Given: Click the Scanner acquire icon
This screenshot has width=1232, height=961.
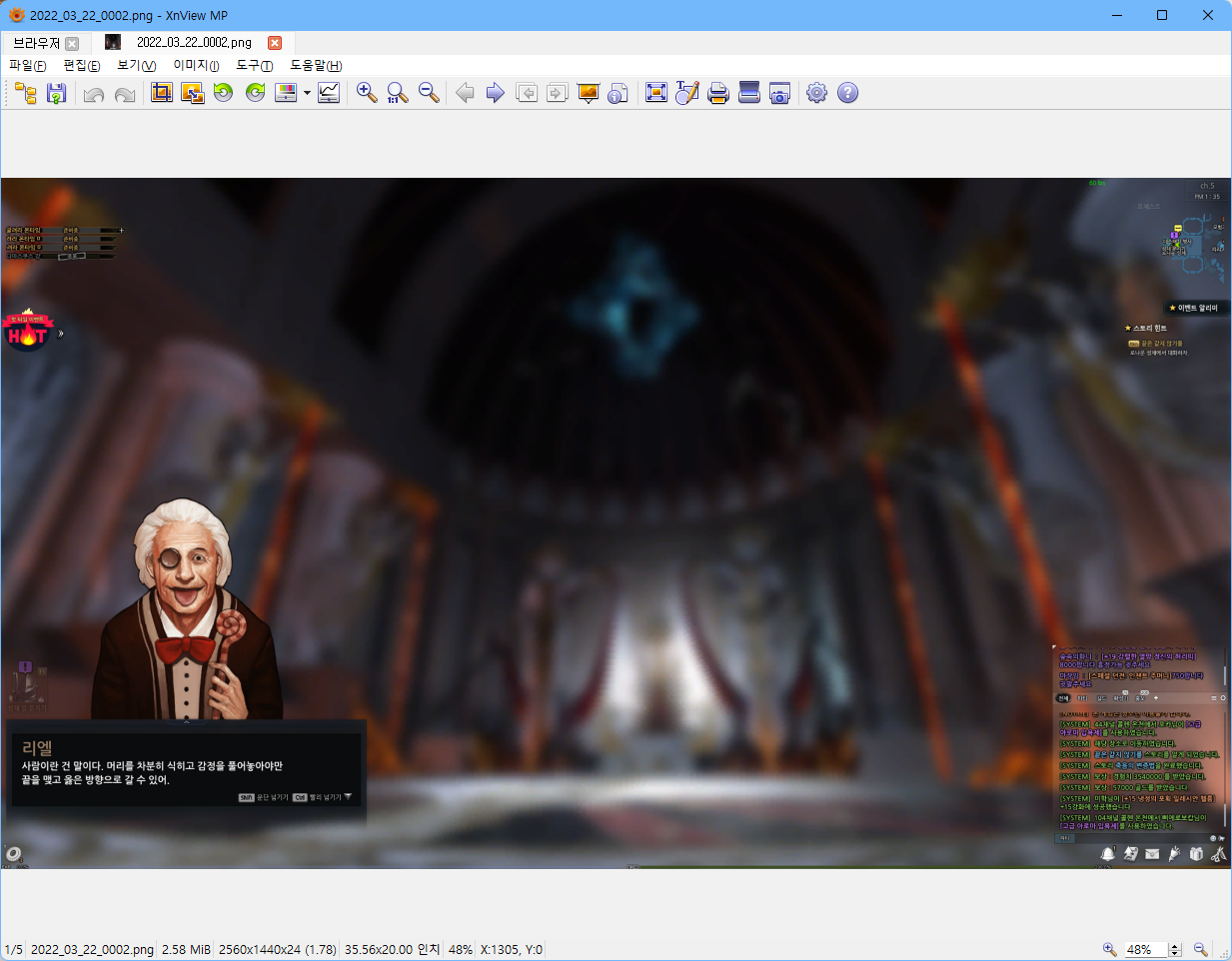Looking at the screenshot, I should [749, 93].
